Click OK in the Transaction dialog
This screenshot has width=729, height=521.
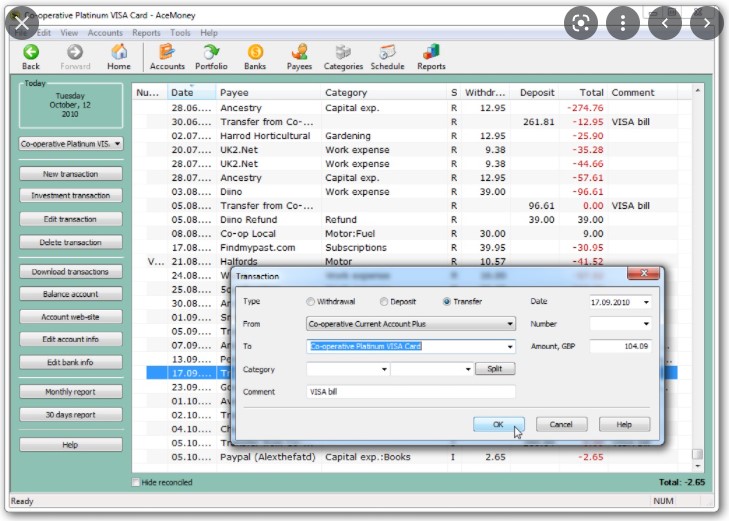coord(498,424)
